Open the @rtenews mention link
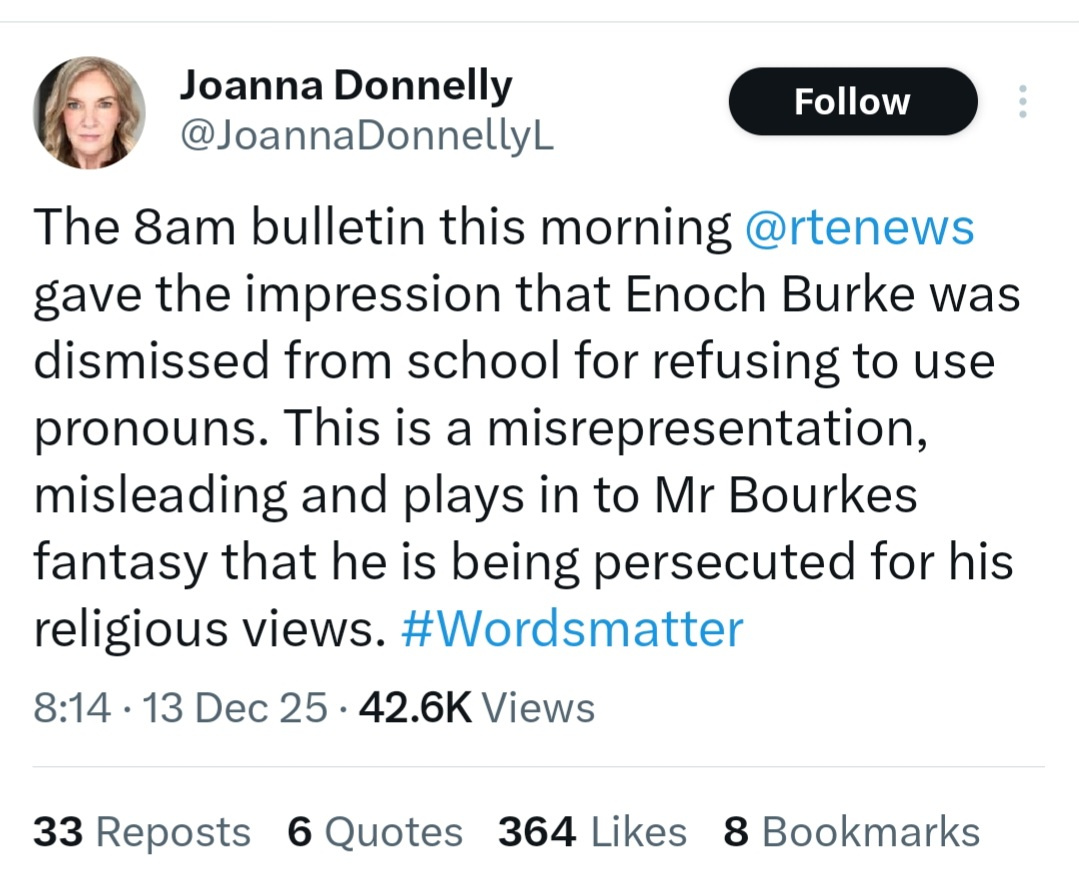The height and width of the screenshot is (873, 1079). (859, 229)
